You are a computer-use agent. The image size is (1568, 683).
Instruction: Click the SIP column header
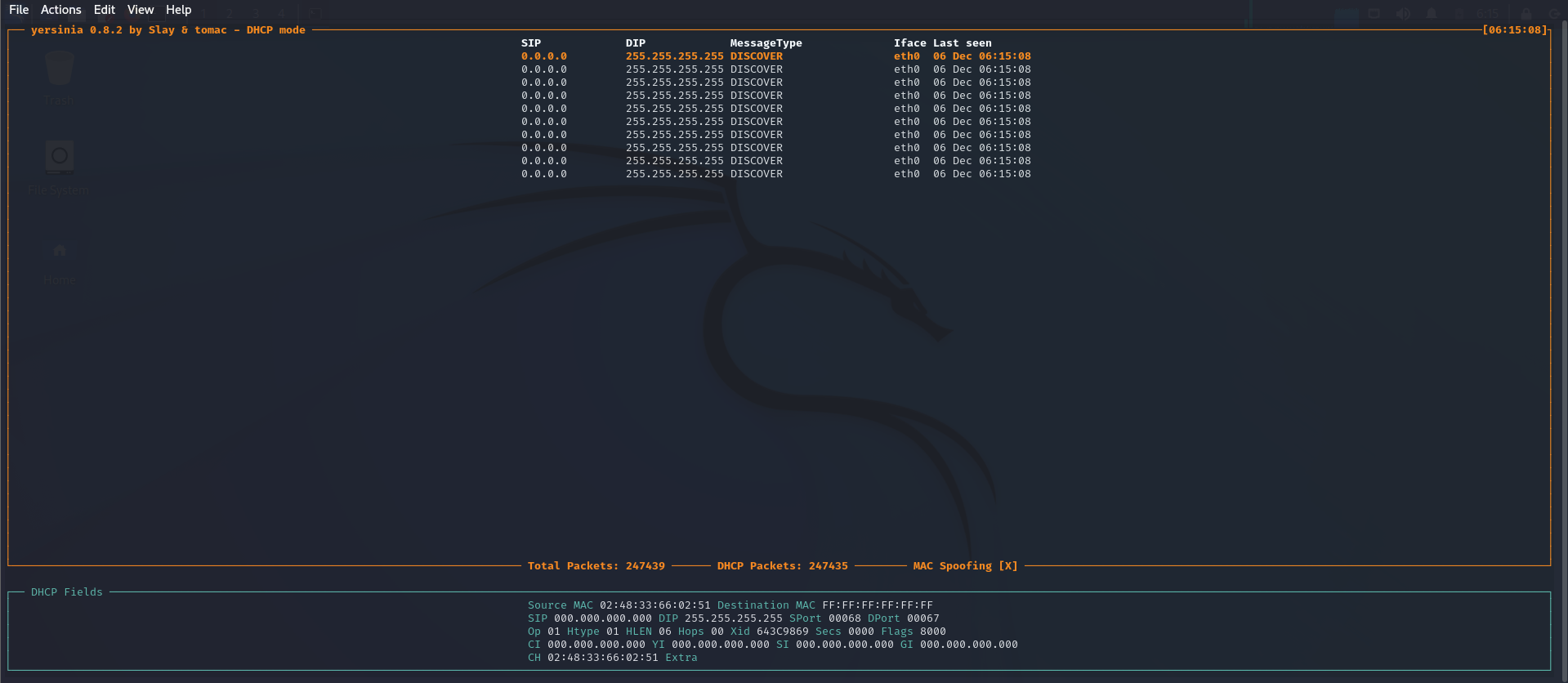pyautogui.click(x=531, y=43)
